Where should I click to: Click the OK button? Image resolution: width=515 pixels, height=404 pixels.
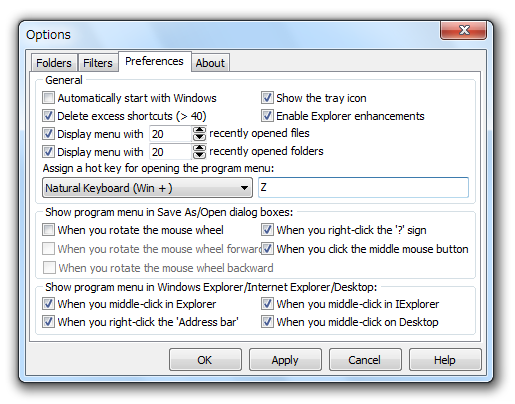[x=205, y=360]
